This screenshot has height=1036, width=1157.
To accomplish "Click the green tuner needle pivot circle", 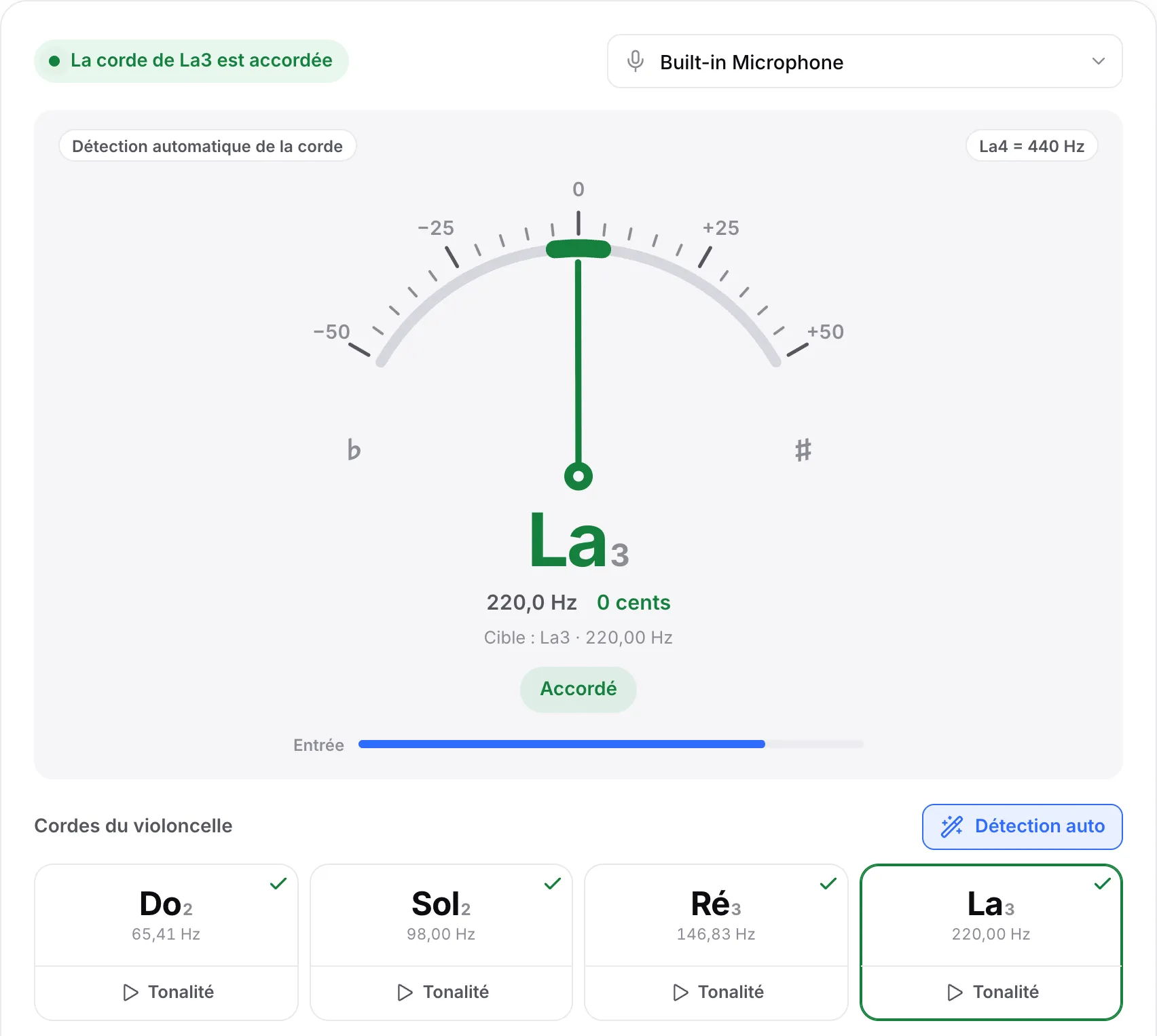I will tap(578, 476).
